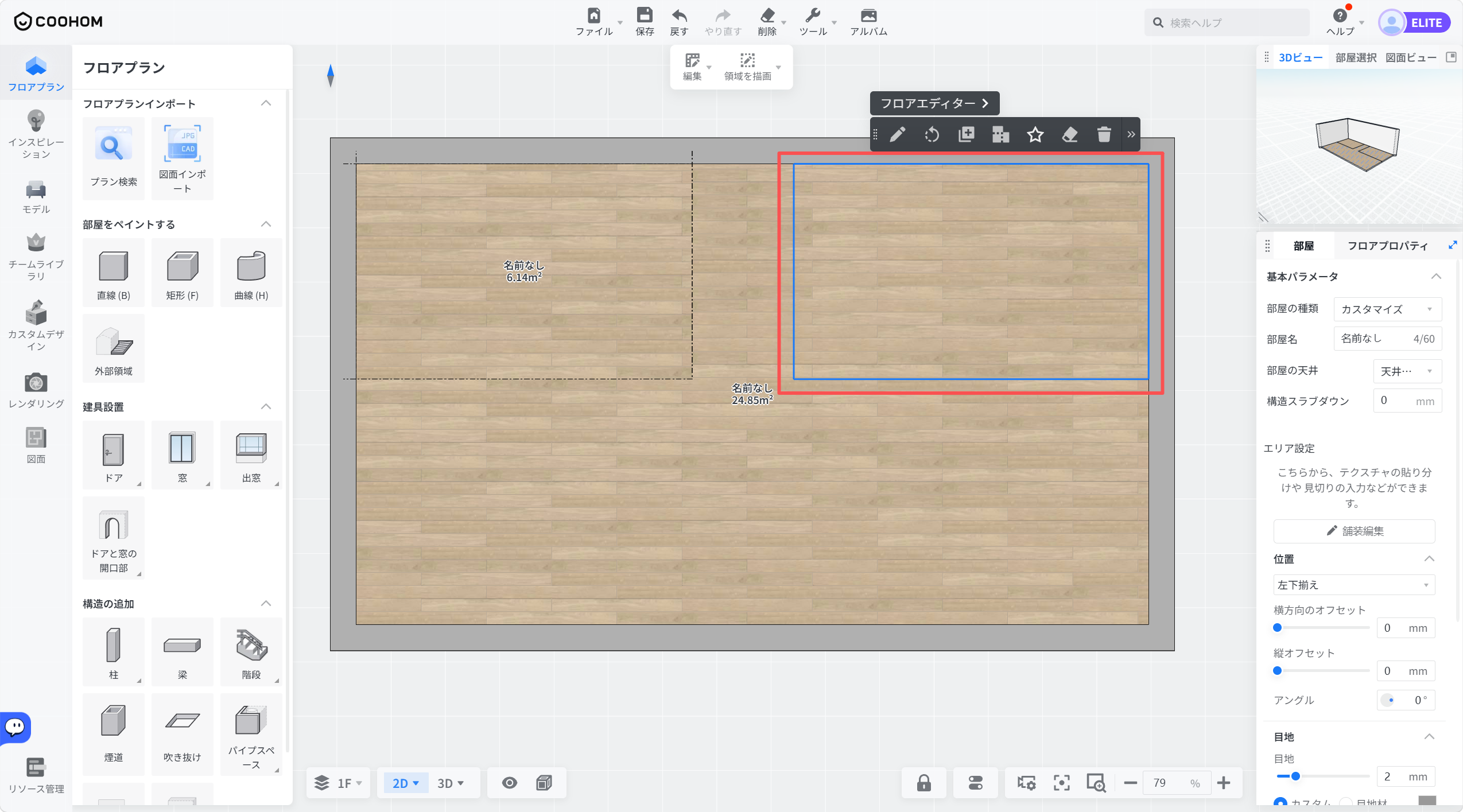Open the 部屋の天井 dropdown
Viewport: 1463px width, 812px height.
click(x=1407, y=371)
